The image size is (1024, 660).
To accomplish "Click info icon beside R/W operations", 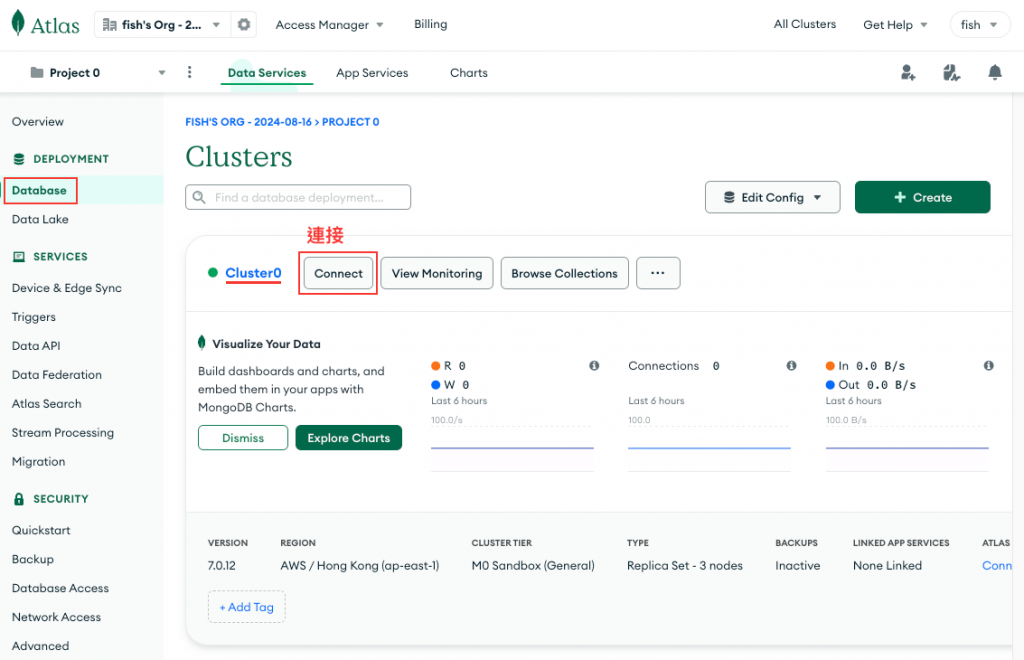I will pyautogui.click(x=594, y=366).
